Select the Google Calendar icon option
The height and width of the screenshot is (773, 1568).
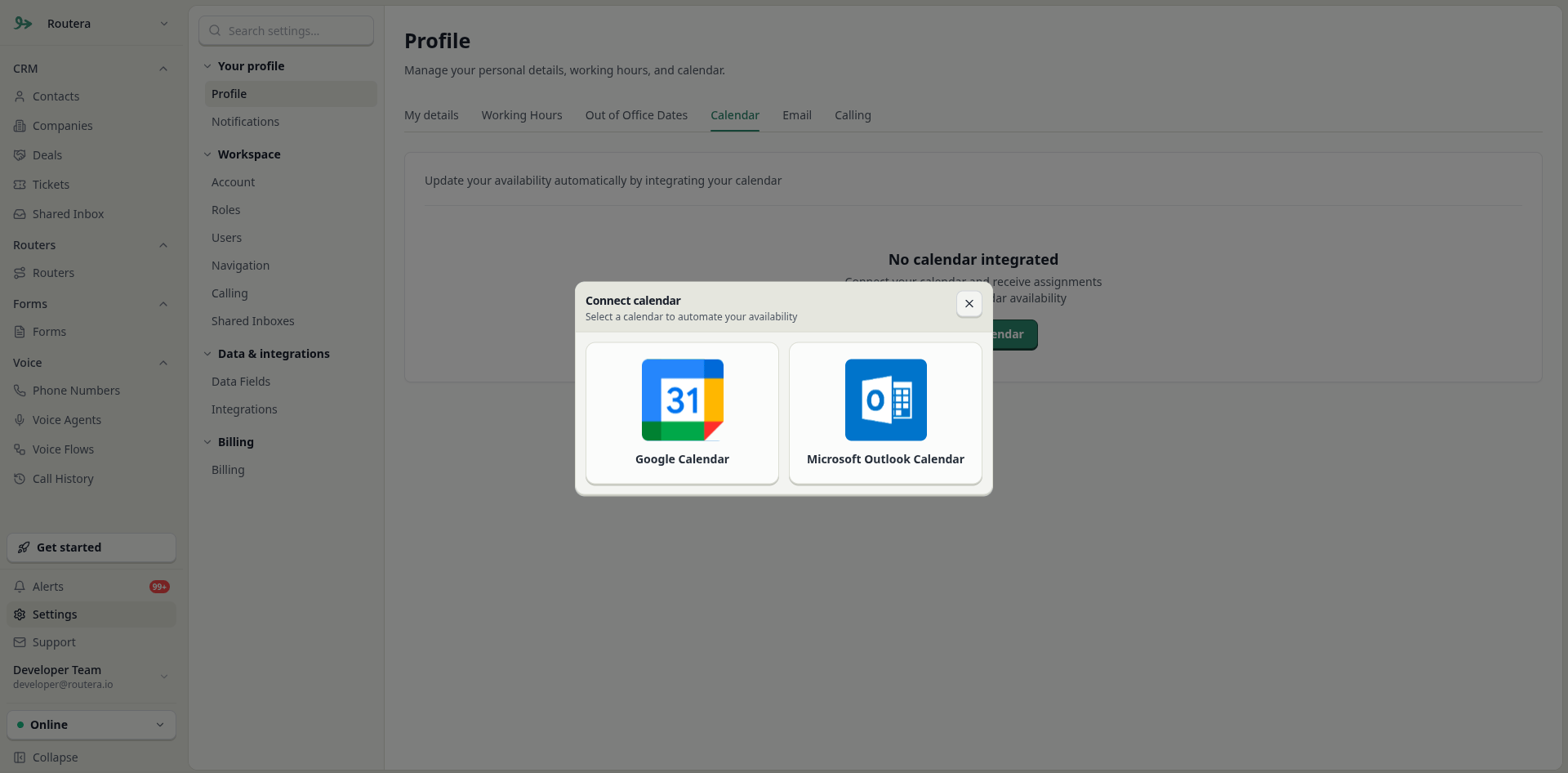(682, 400)
